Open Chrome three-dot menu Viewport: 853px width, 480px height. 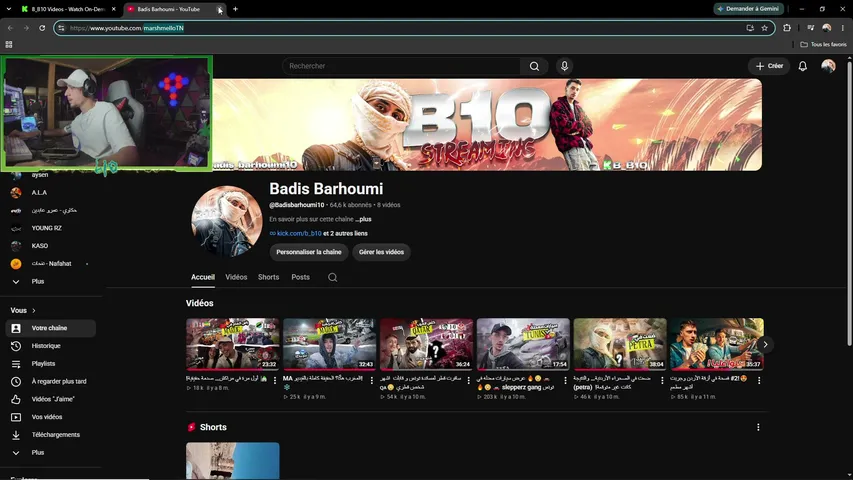(843, 28)
